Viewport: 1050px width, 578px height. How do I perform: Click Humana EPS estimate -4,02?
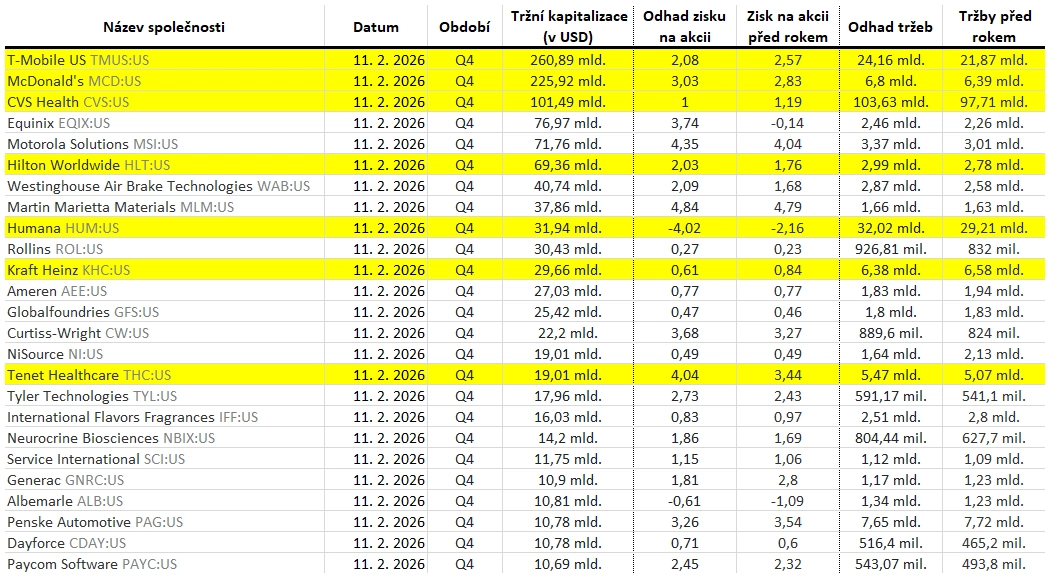click(684, 228)
